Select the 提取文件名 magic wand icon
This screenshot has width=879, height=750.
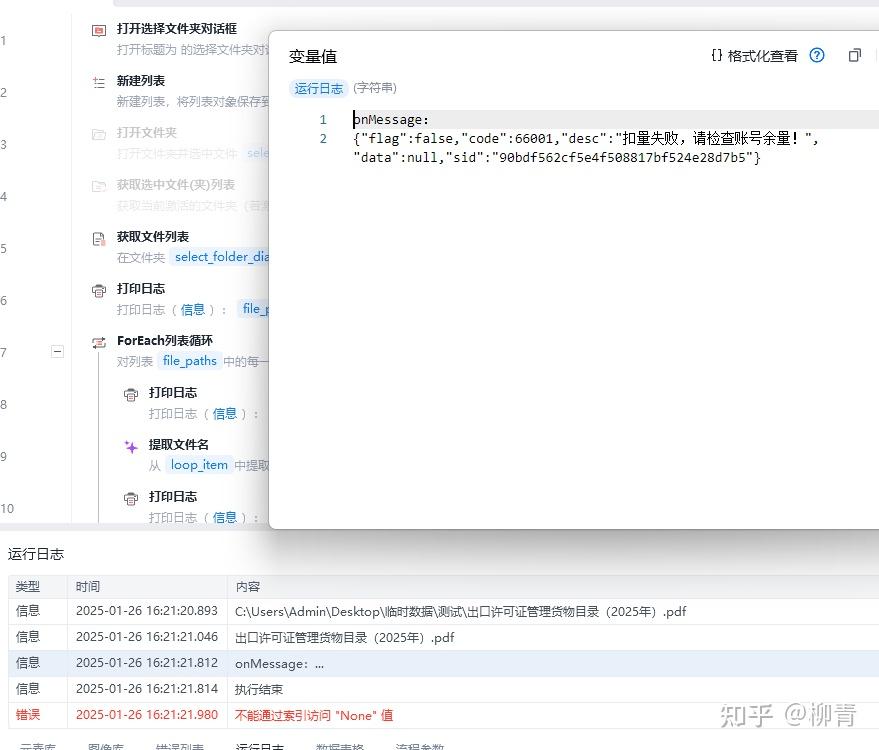tap(130, 444)
